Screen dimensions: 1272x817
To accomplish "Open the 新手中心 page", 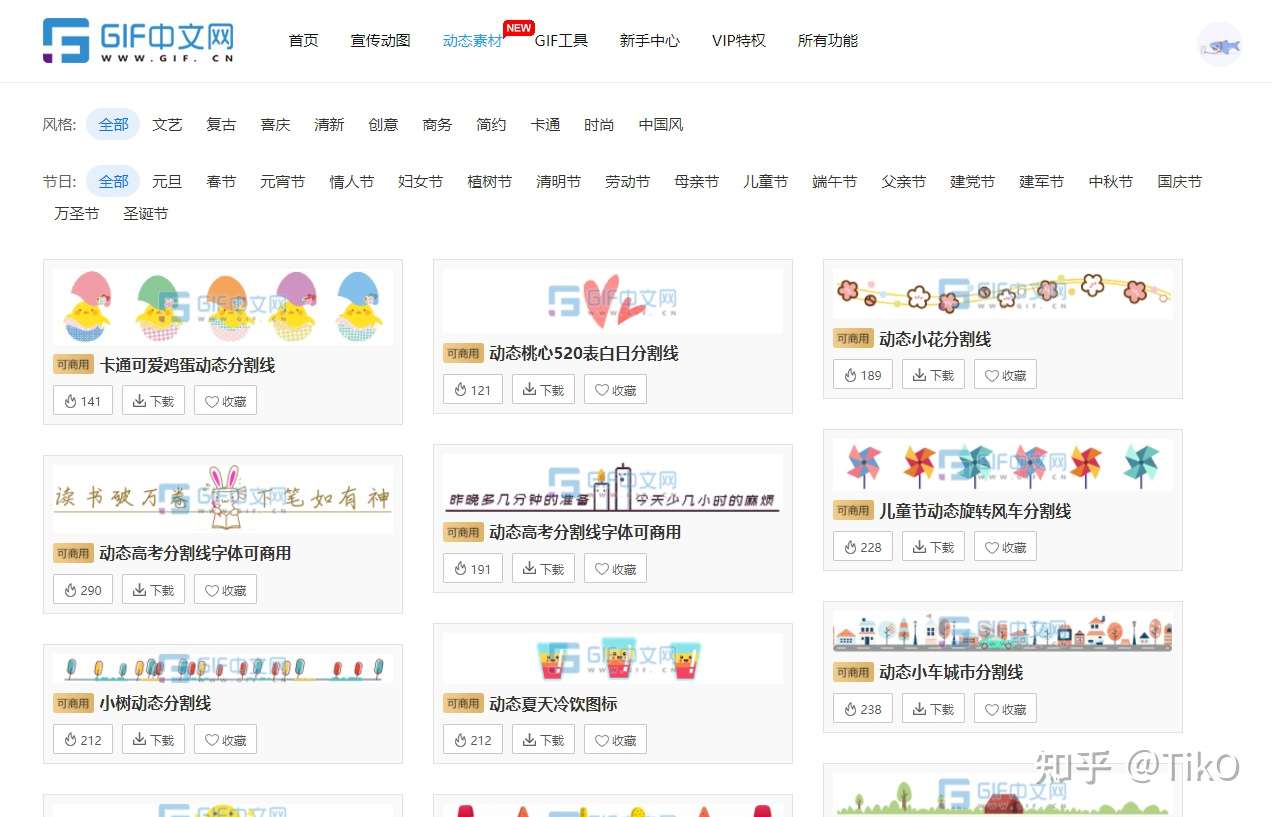I will click(649, 41).
